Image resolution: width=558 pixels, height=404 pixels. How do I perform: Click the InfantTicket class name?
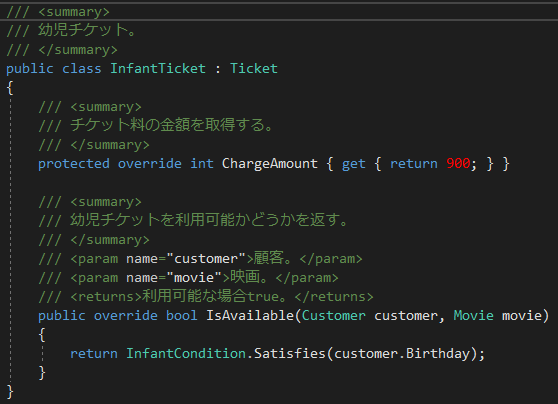(x=158, y=68)
